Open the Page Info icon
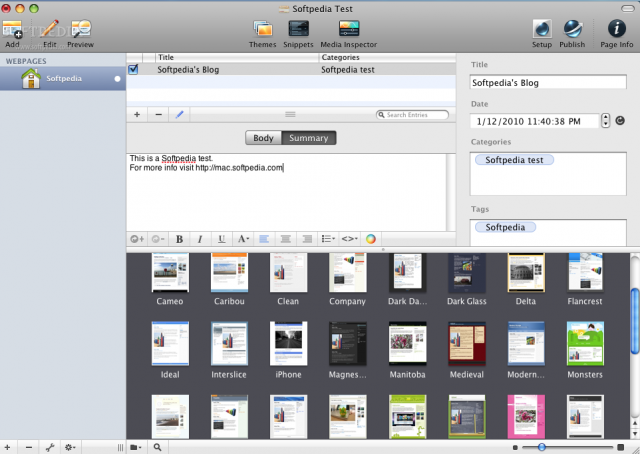The image size is (640, 454). click(616, 29)
